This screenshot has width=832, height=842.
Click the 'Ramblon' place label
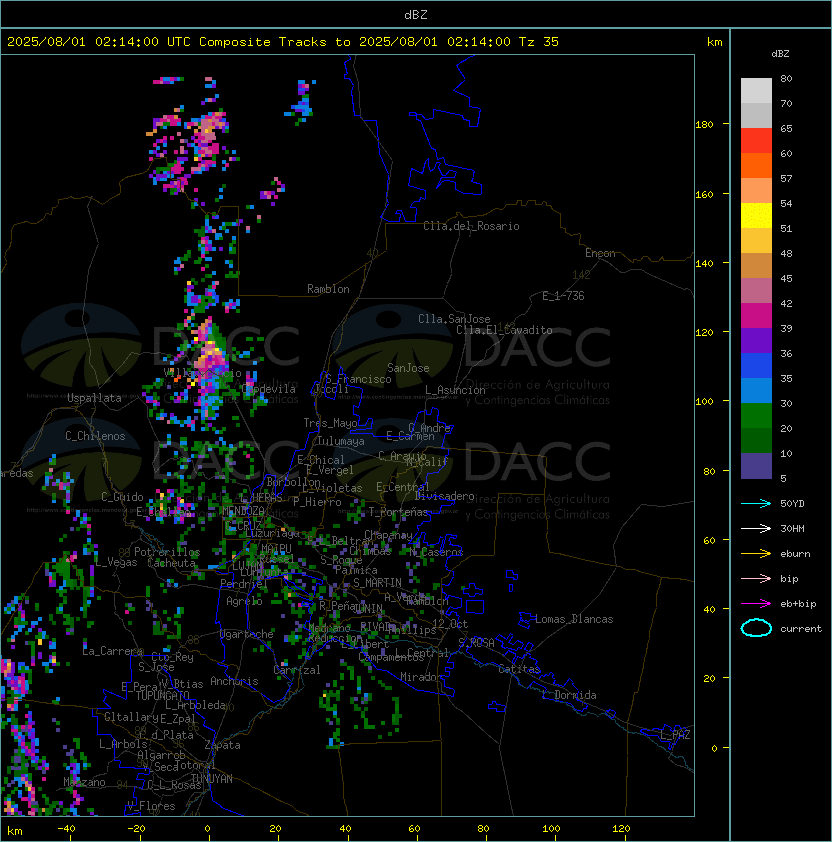328,289
